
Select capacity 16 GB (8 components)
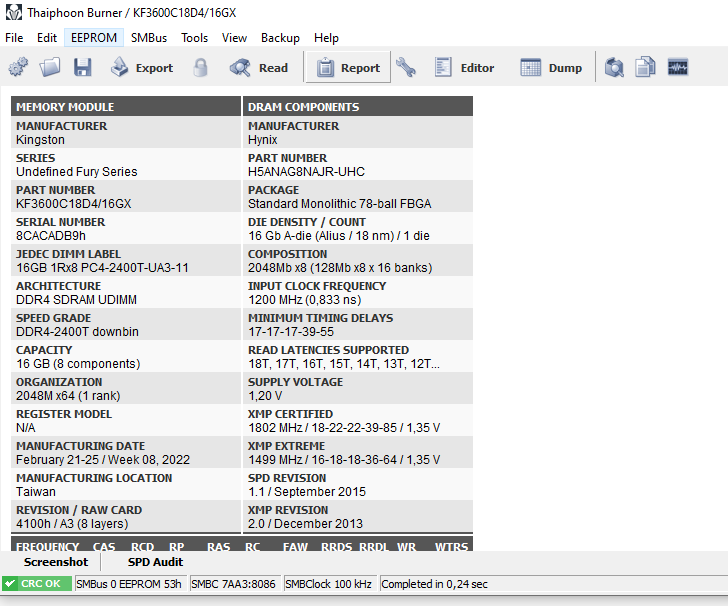78,364
